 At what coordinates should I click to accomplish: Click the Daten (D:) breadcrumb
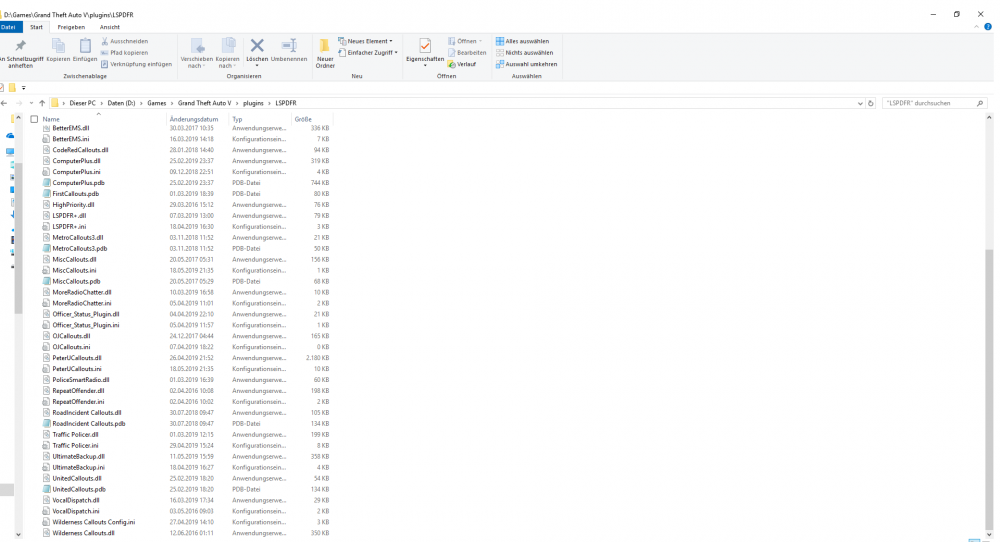tap(121, 103)
